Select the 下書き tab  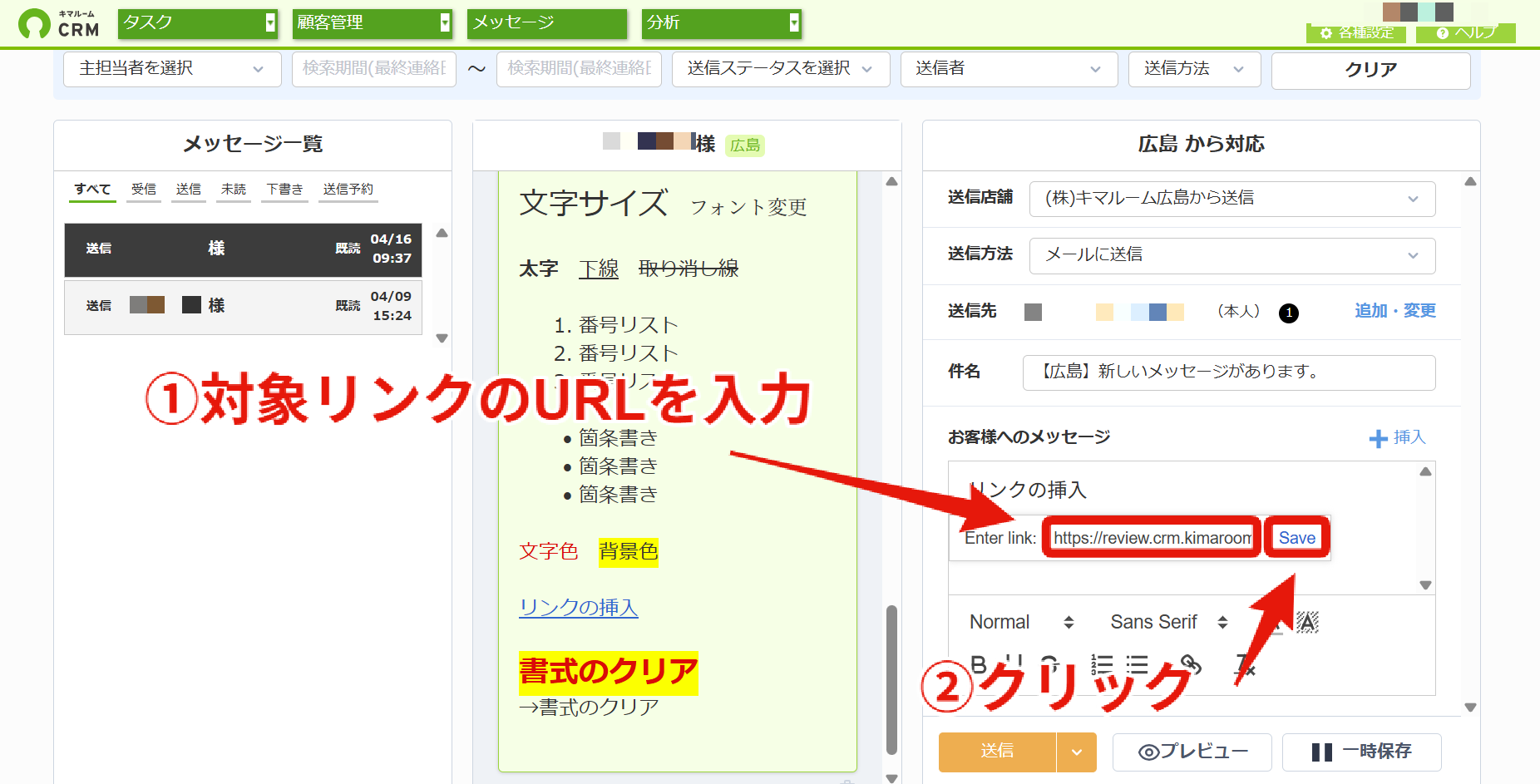pos(284,190)
